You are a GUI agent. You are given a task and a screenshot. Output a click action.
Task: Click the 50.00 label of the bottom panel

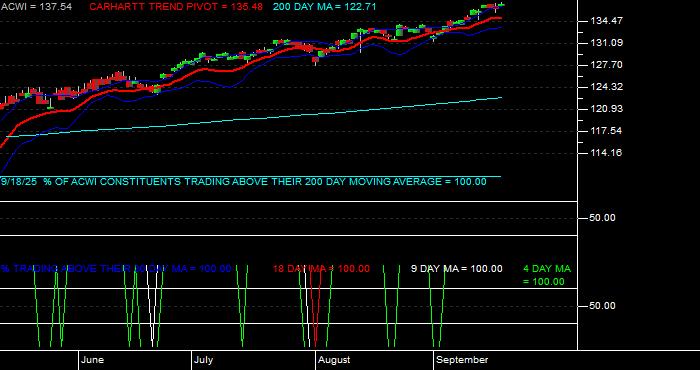click(603, 306)
